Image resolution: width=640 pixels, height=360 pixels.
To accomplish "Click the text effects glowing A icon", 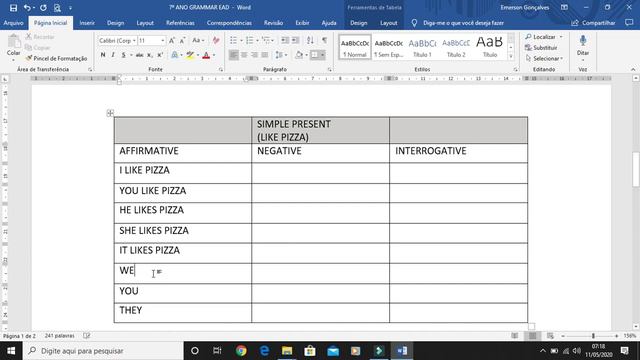I will [174, 55].
